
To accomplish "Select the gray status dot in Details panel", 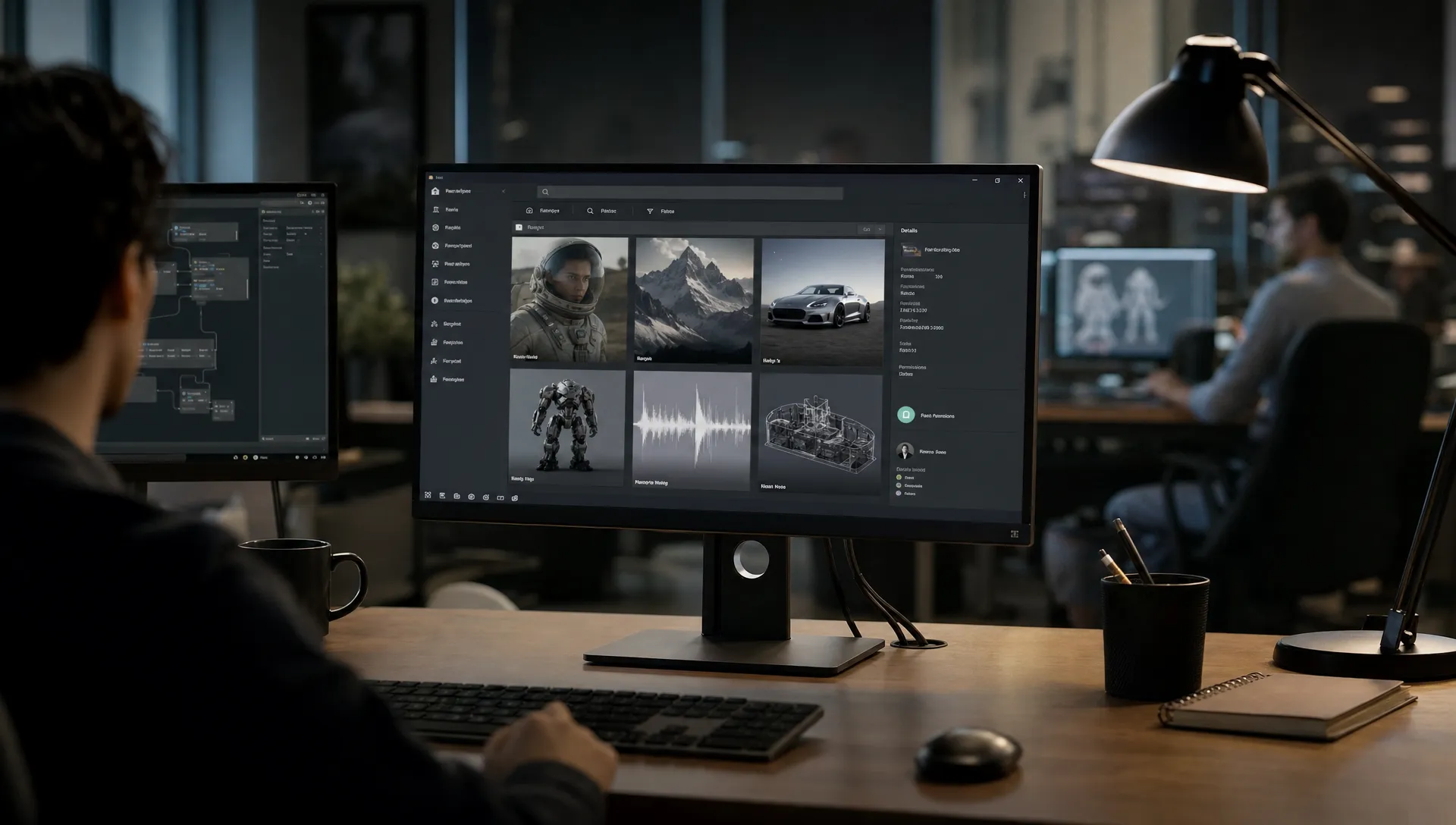I will click(899, 485).
